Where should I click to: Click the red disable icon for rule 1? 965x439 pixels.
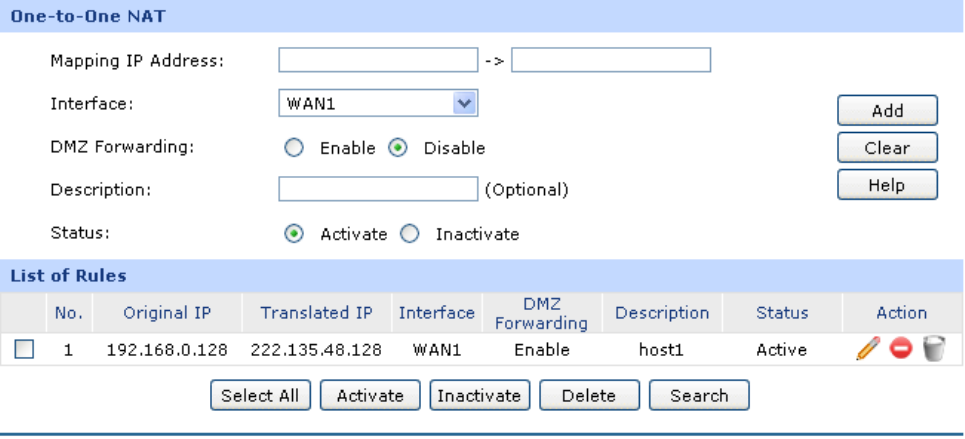coord(901,350)
